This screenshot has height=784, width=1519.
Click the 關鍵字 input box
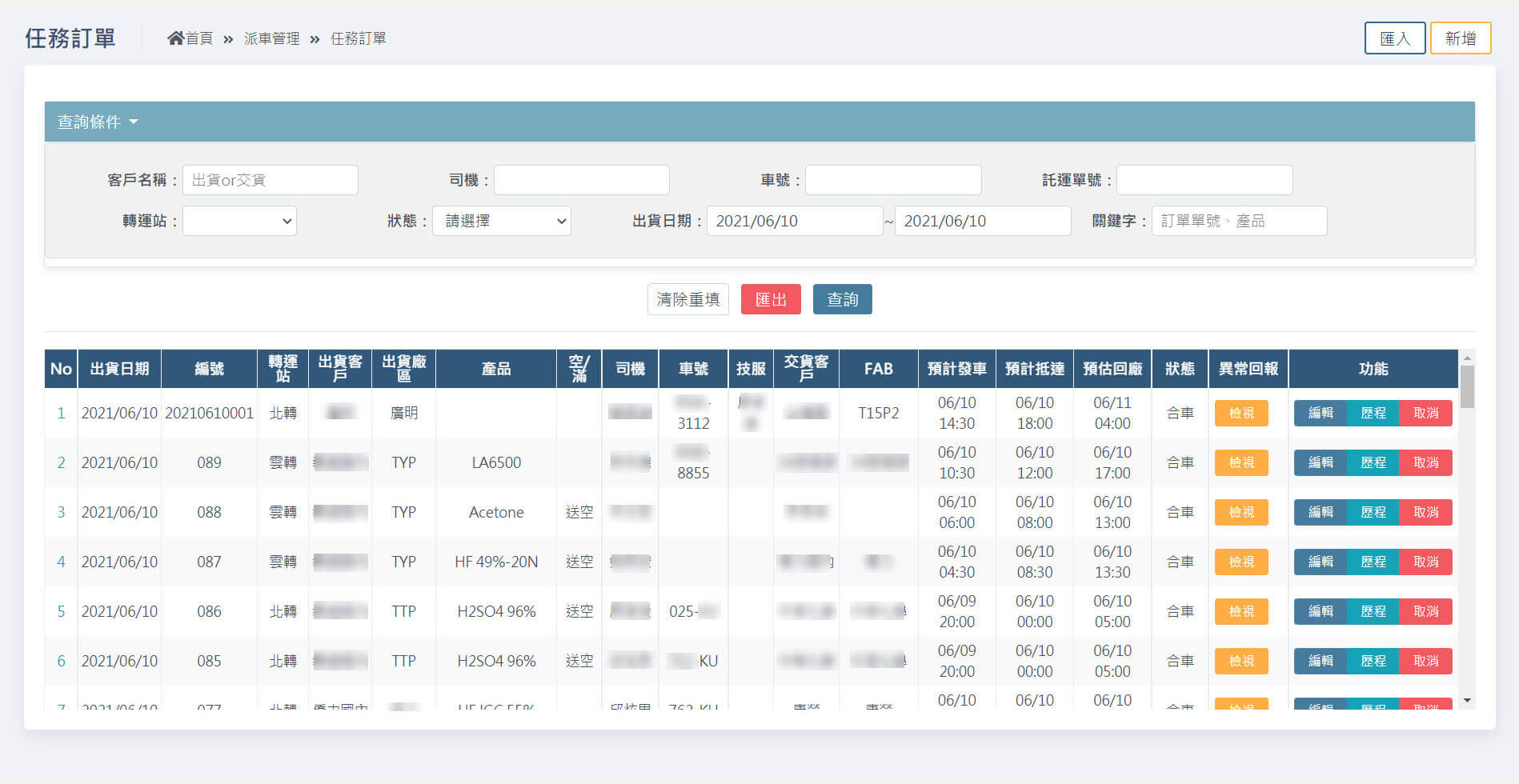coord(1238,221)
